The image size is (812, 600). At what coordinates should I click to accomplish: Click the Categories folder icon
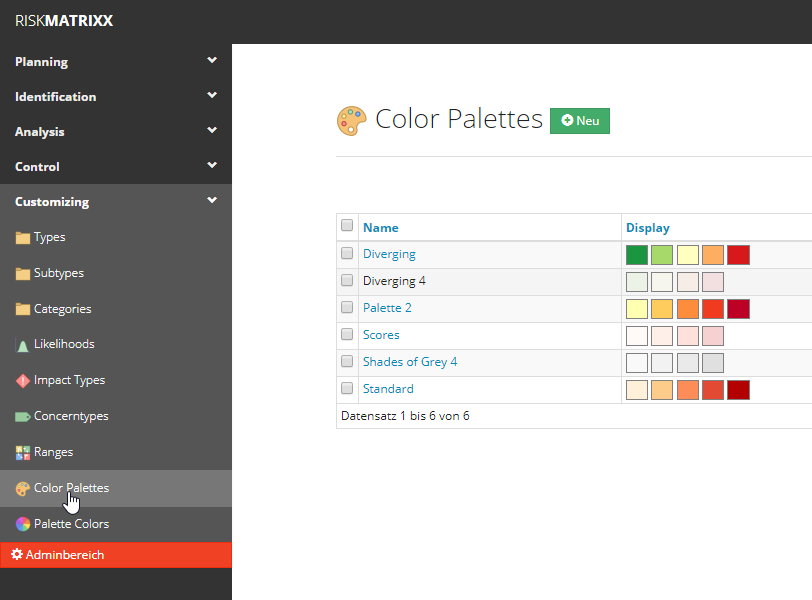(22, 309)
